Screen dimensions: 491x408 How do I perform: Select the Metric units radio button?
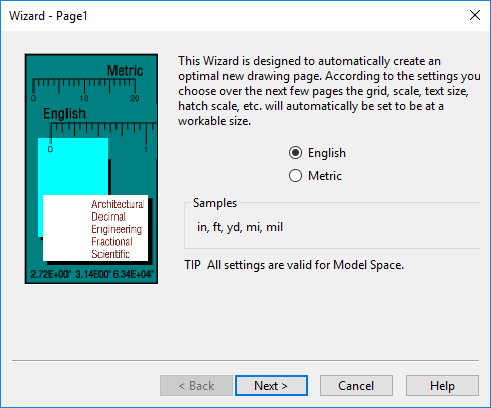coord(295,176)
